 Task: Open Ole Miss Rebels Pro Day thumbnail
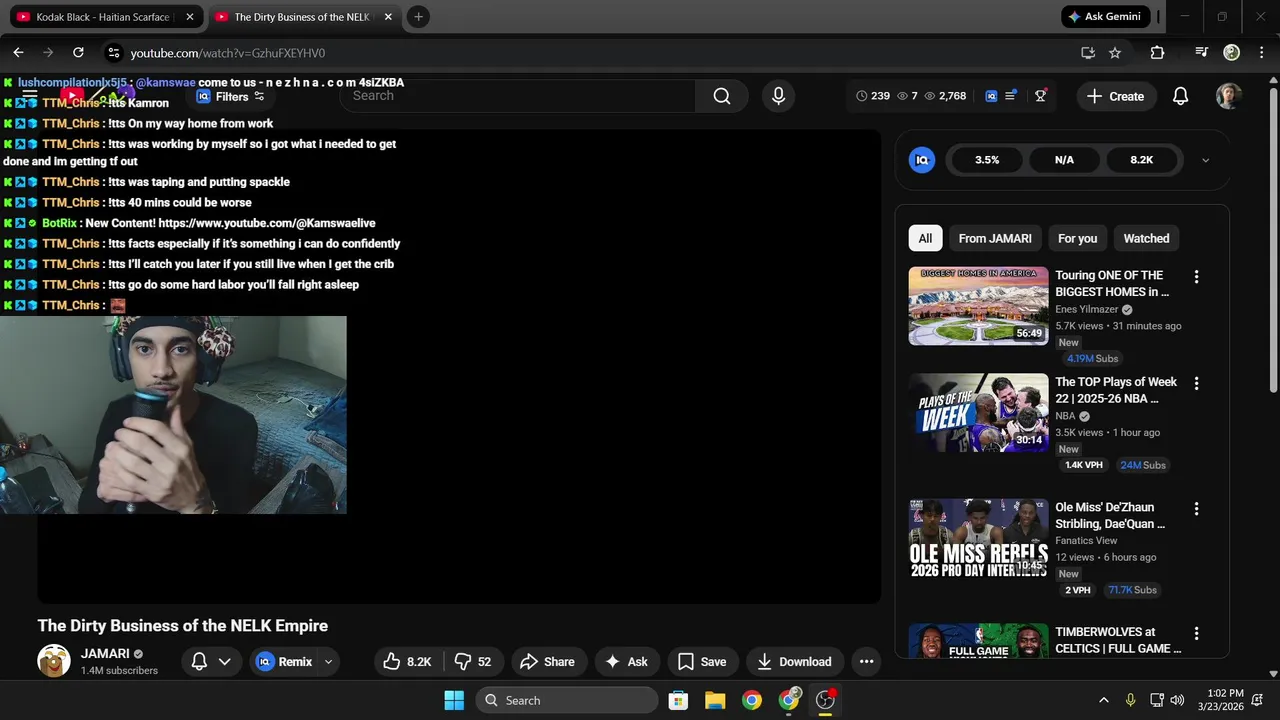[978, 538]
